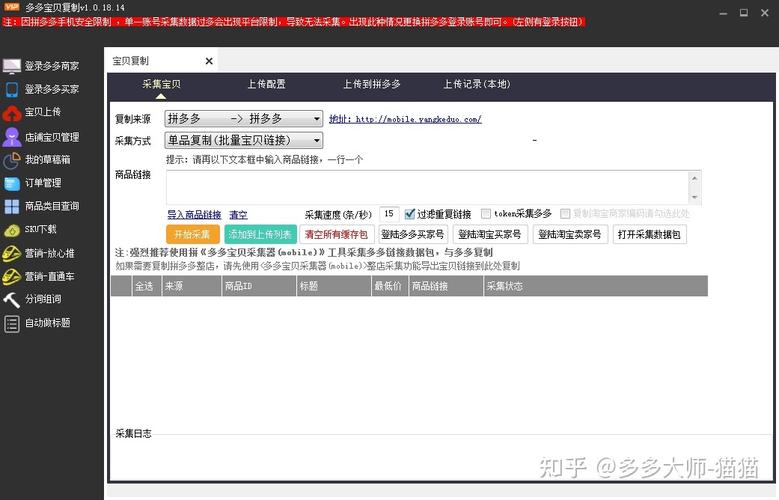
Task: Open 复制来源 dropdown 拼多多->拼多多
Action: [x=243, y=119]
